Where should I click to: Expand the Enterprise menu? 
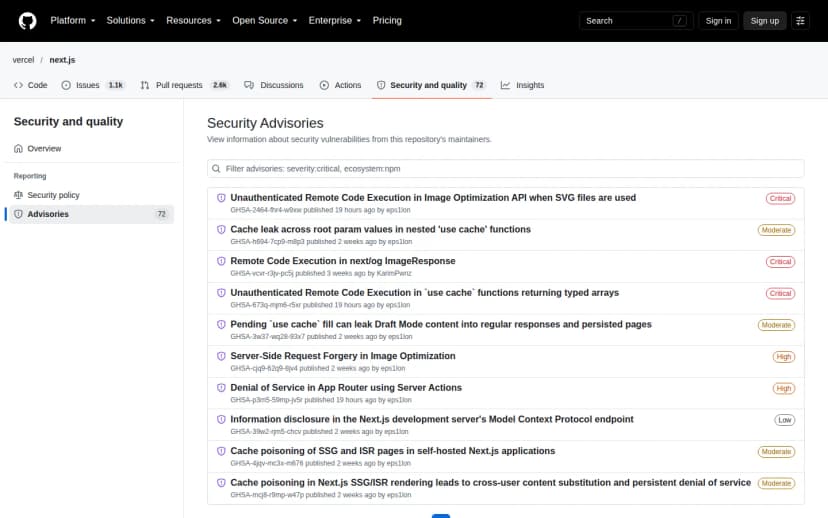point(335,21)
